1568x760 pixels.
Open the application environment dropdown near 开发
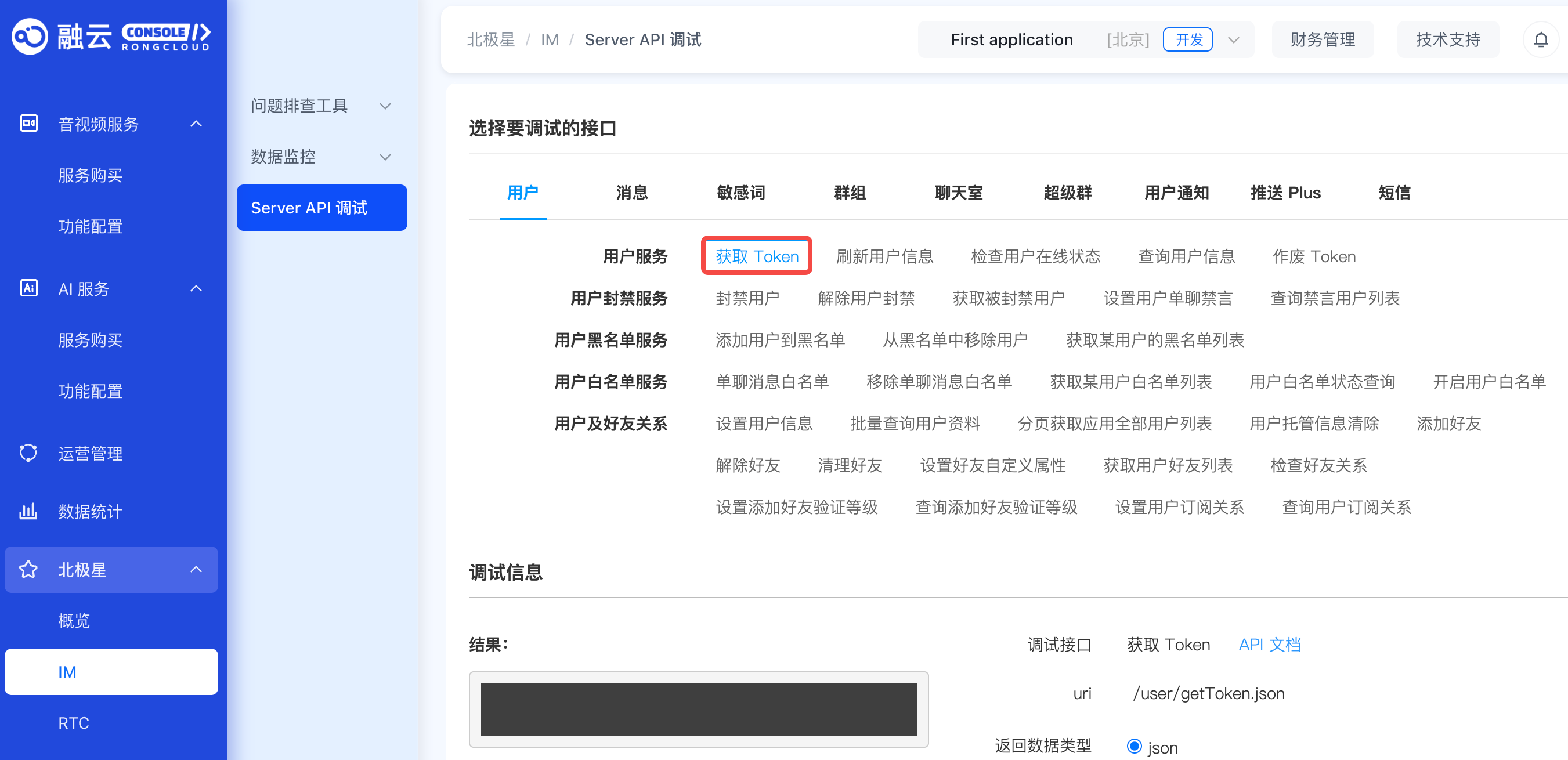(x=1233, y=39)
